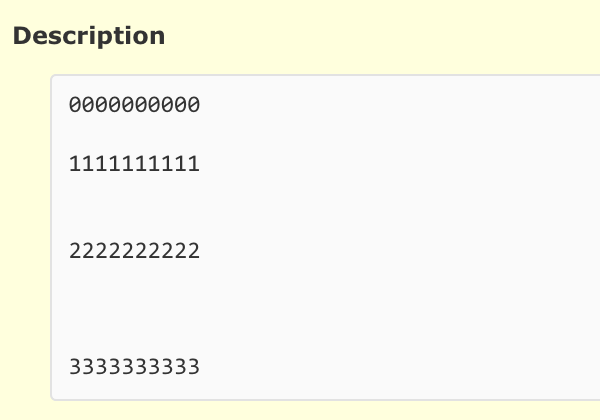Place the cursor on the last zero digit
Image resolution: width=600 pixels, height=420 pixels.
coord(193,104)
